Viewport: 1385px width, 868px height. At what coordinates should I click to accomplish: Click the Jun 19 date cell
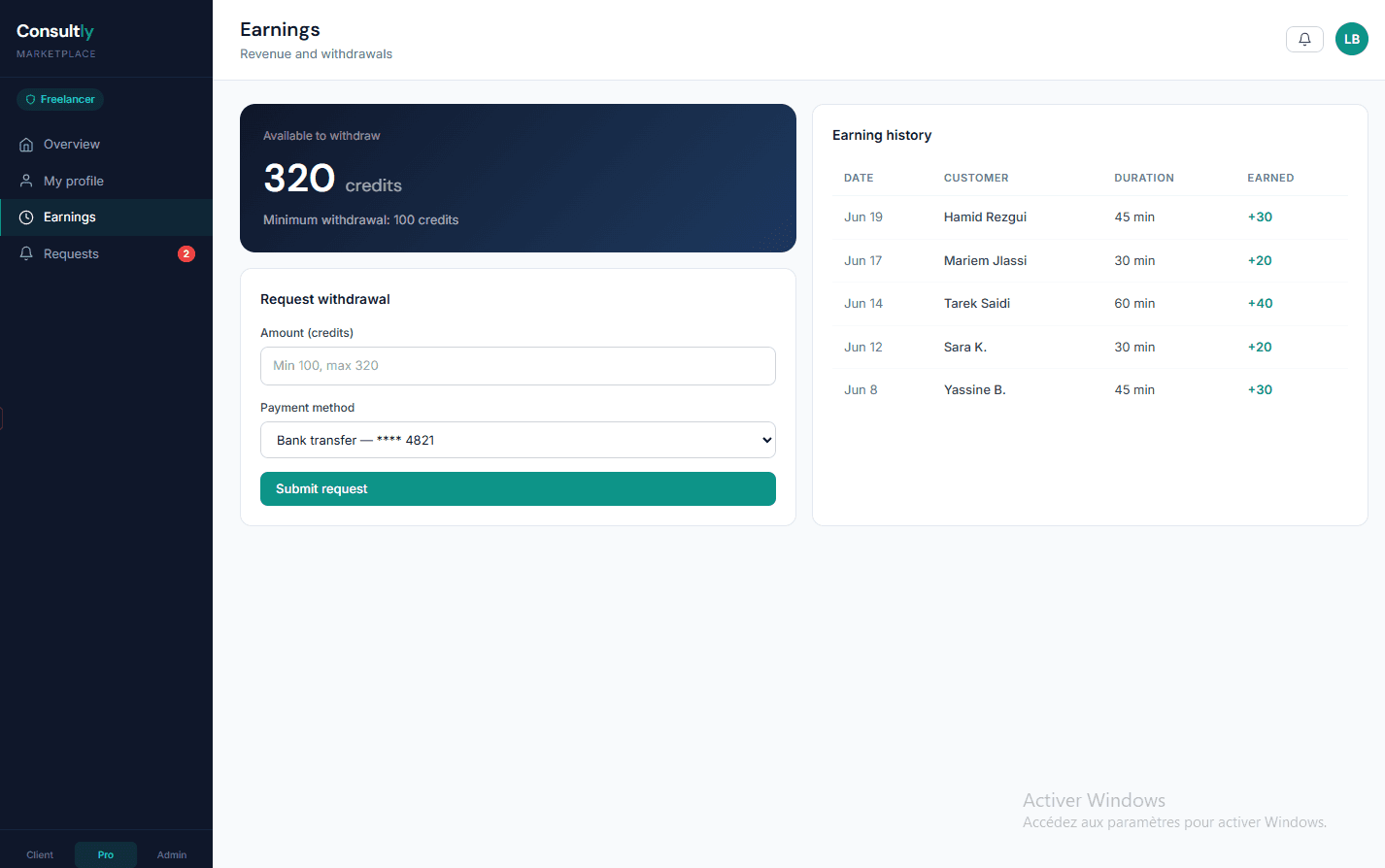pos(863,217)
